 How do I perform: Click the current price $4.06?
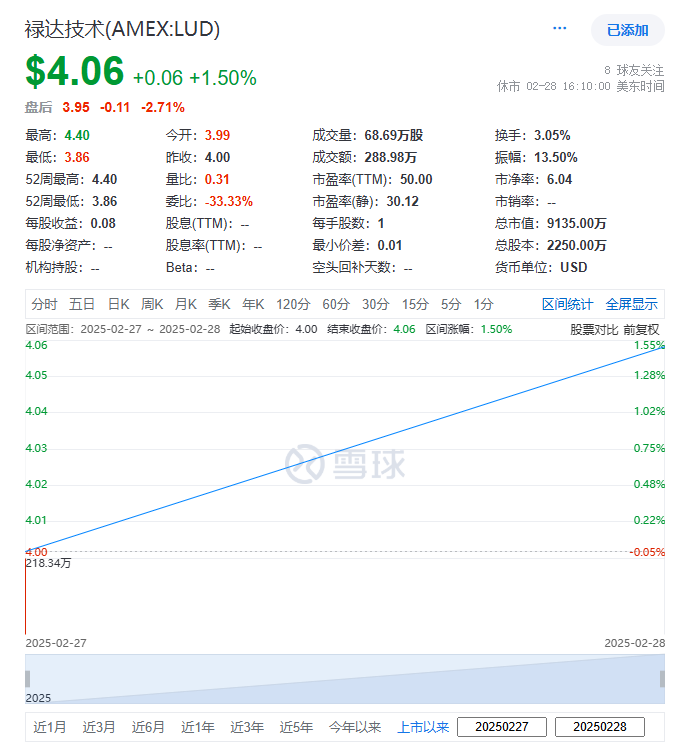tap(75, 71)
